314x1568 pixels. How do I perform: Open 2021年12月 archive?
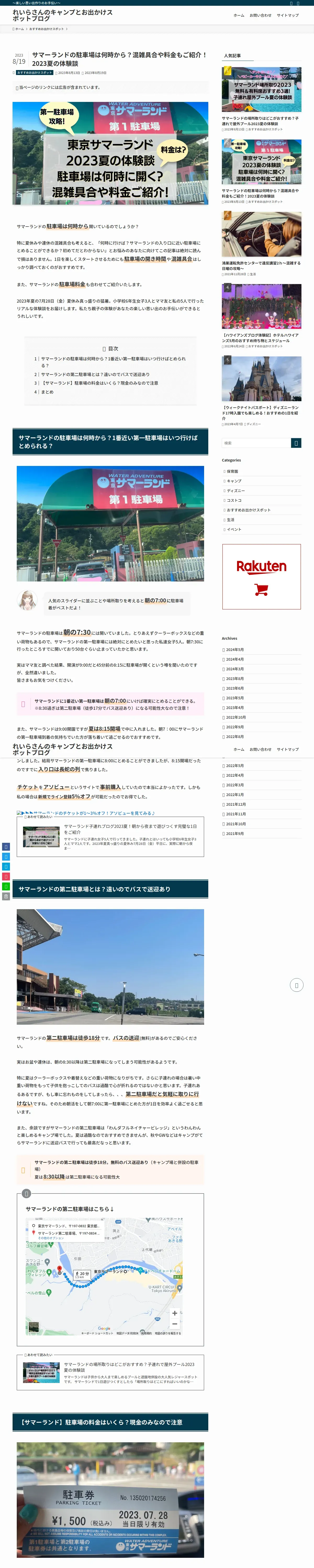click(x=236, y=804)
